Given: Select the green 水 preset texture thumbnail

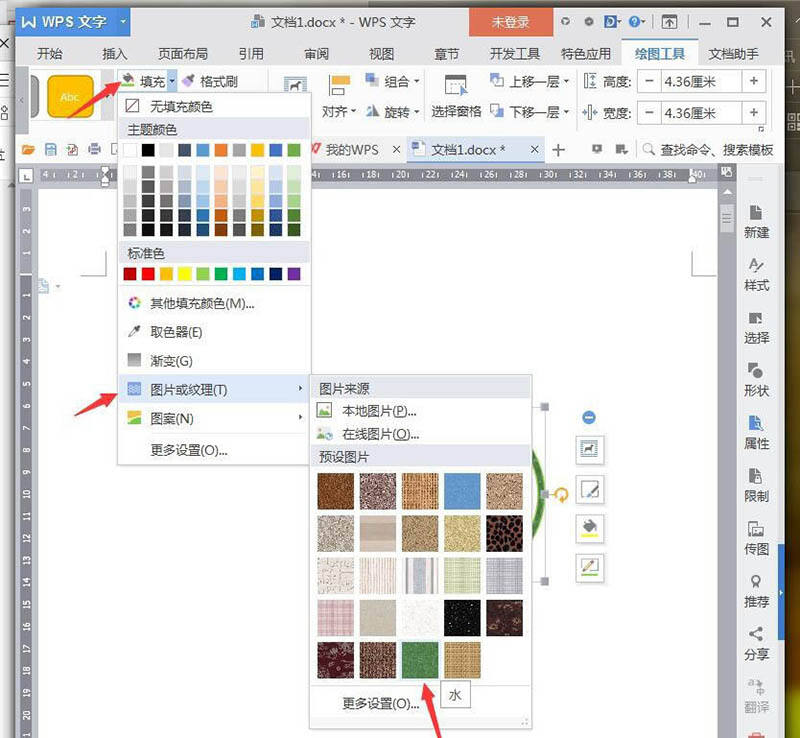Looking at the screenshot, I should [420, 660].
